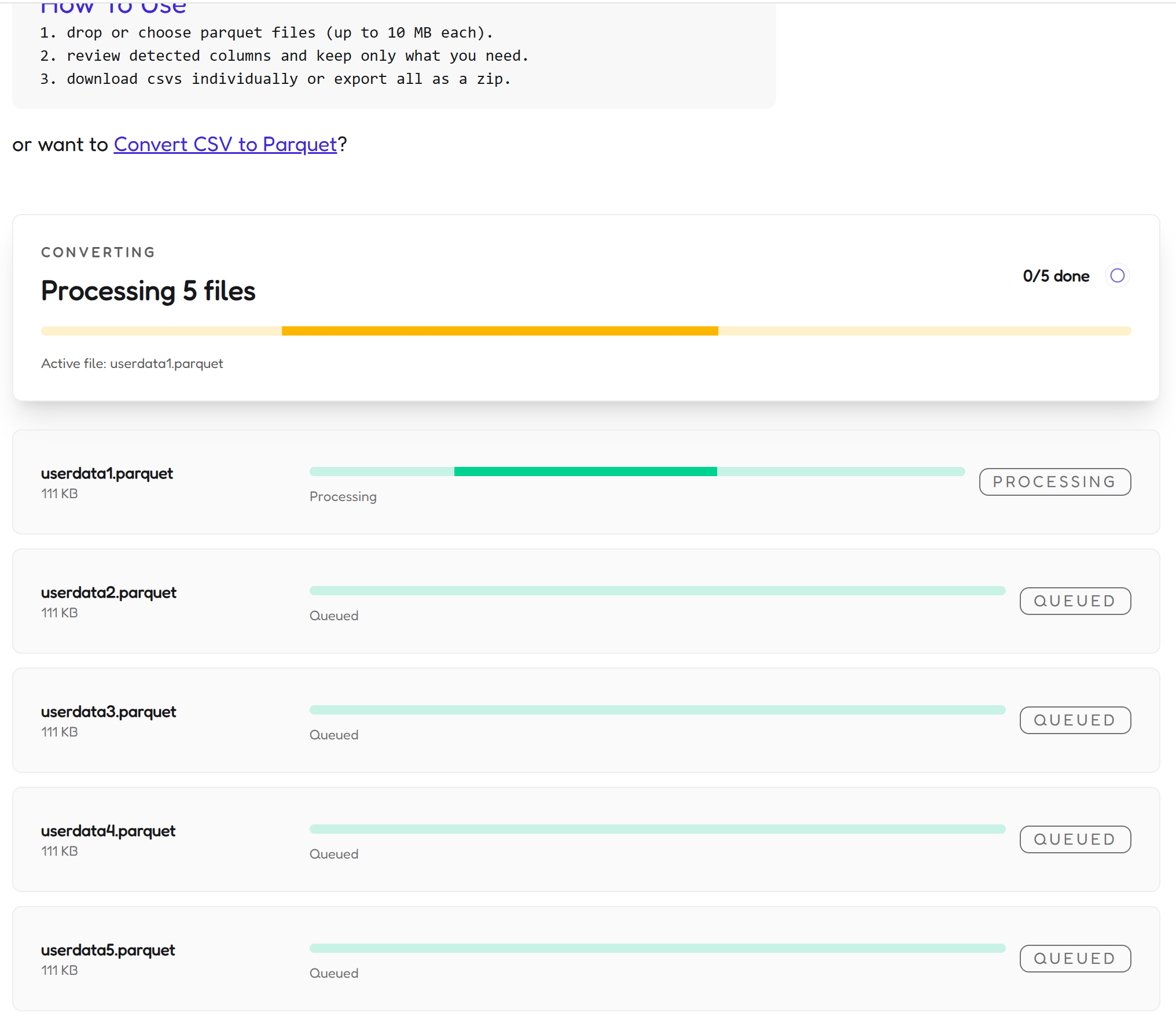Screen dimensions: 1176x1024
Task: Click the 'Queued' status text under userdata3.parquet bar
Action: (x=334, y=735)
